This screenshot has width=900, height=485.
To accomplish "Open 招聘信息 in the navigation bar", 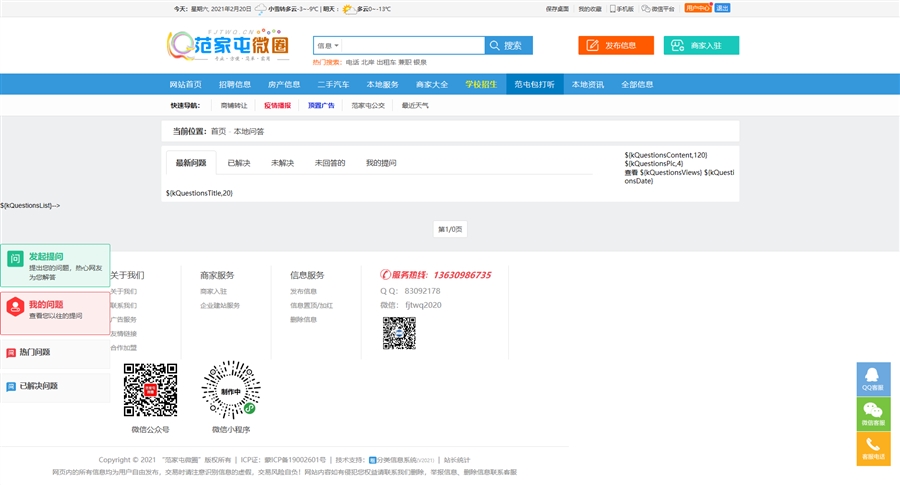I will [x=235, y=85].
